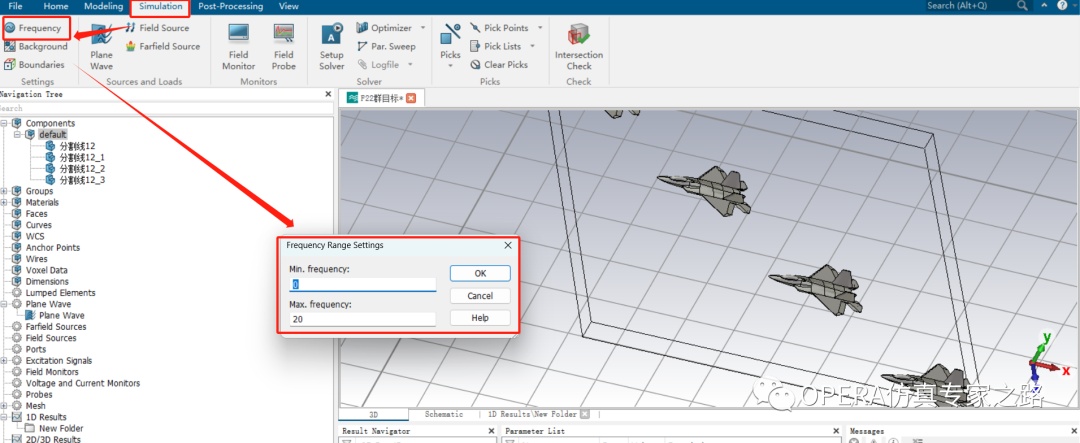
Task: Select 分割线12_2 in the tree
Action: [x=82, y=168]
